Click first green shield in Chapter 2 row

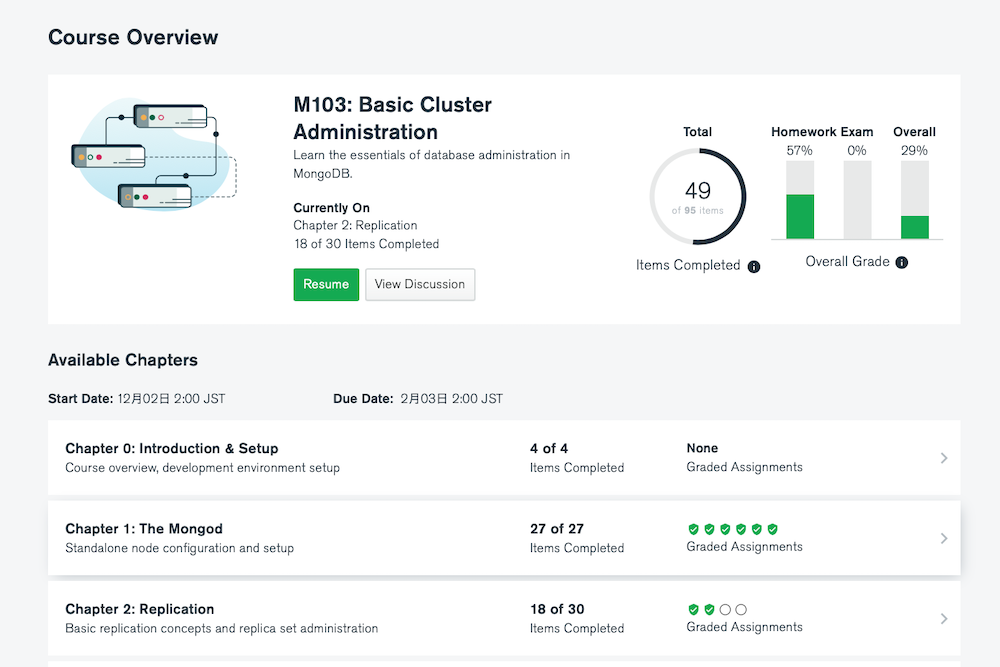click(x=693, y=610)
